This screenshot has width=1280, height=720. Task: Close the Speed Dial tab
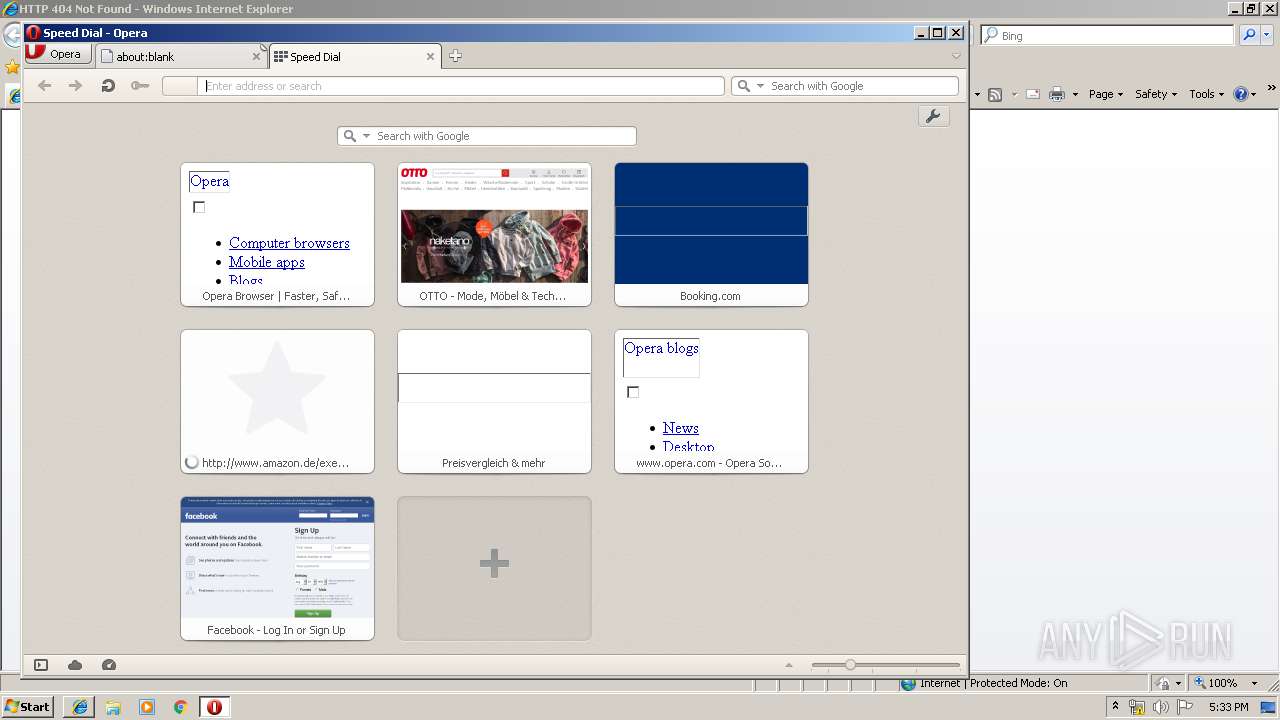point(431,57)
